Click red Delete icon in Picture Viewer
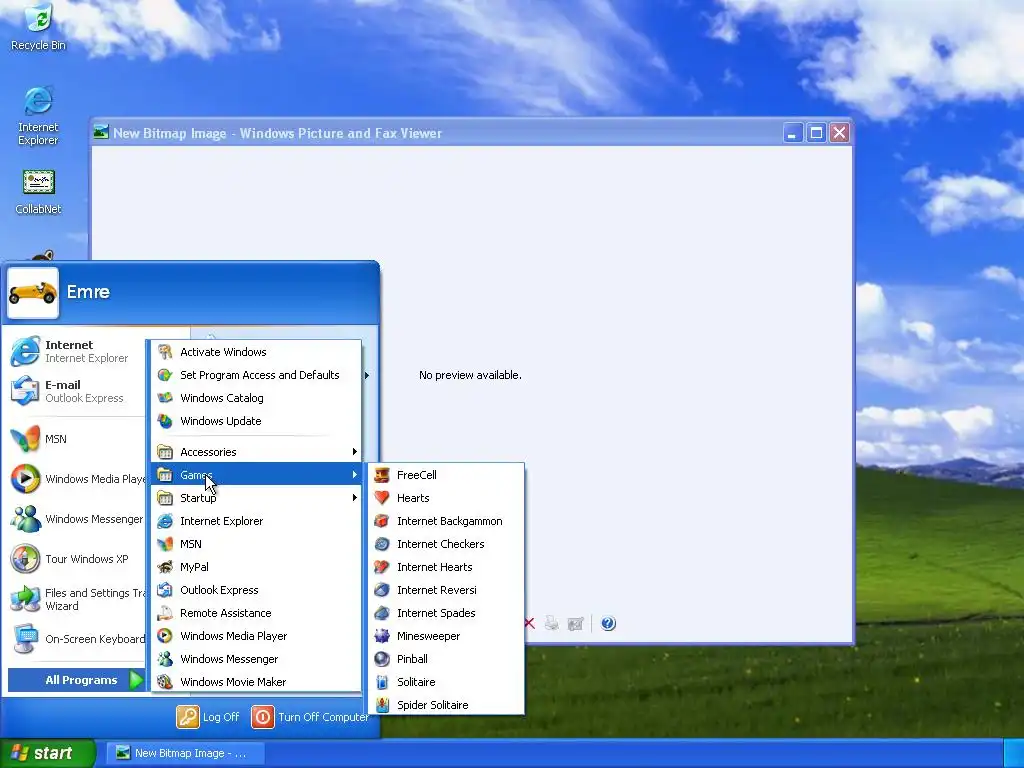The height and width of the screenshot is (768, 1024). [530, 624]
